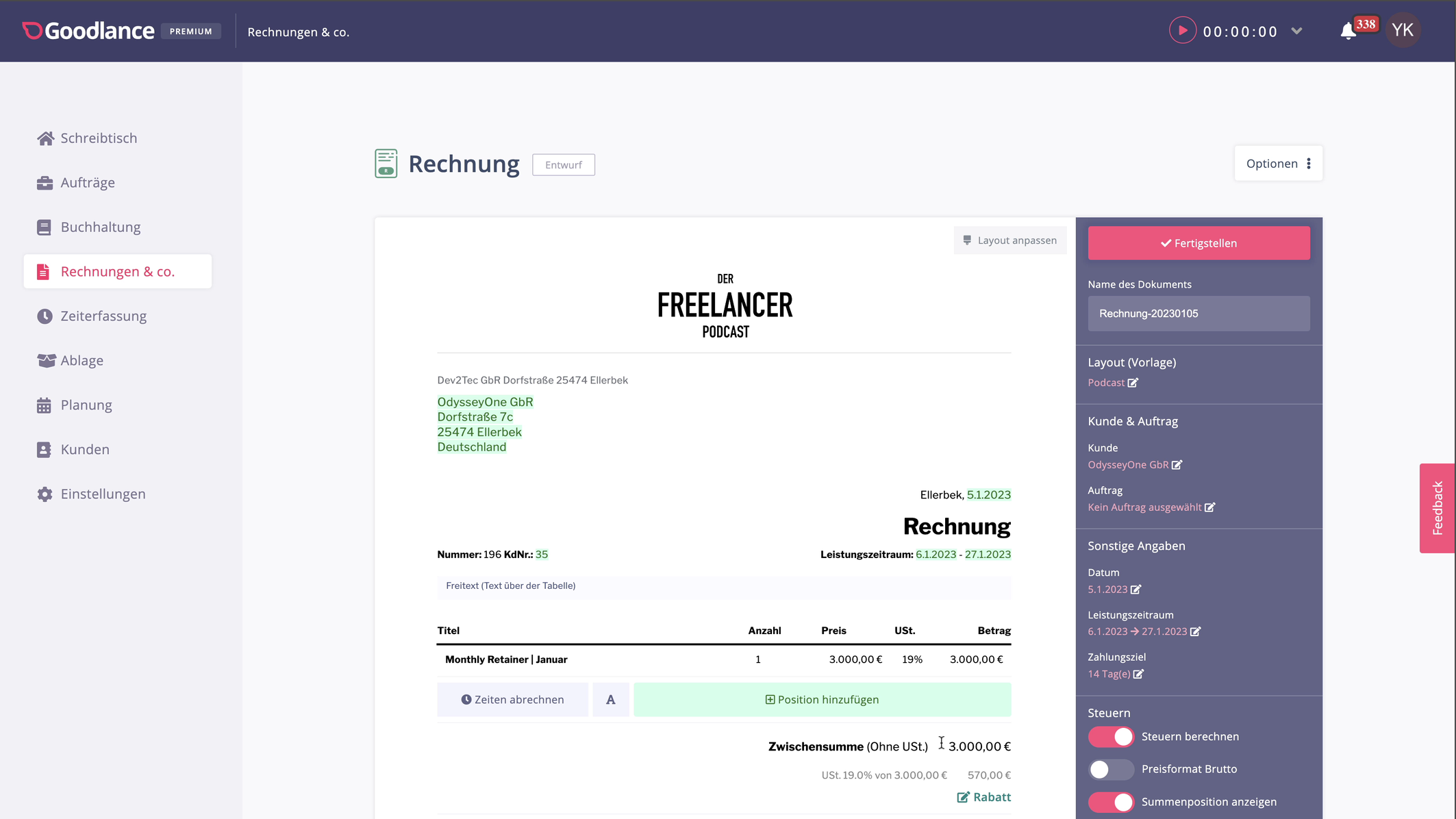Open Buchhaltung in the sidebar
The image size is (1456, 819).
(x=100, y=227)
